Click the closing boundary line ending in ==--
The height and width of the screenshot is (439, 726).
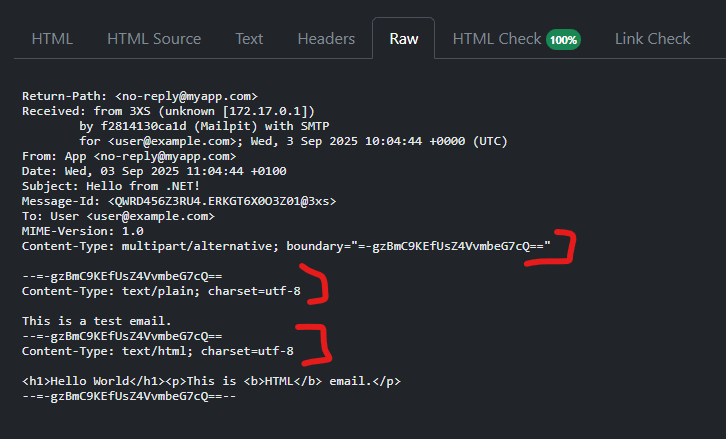(129, 396)
